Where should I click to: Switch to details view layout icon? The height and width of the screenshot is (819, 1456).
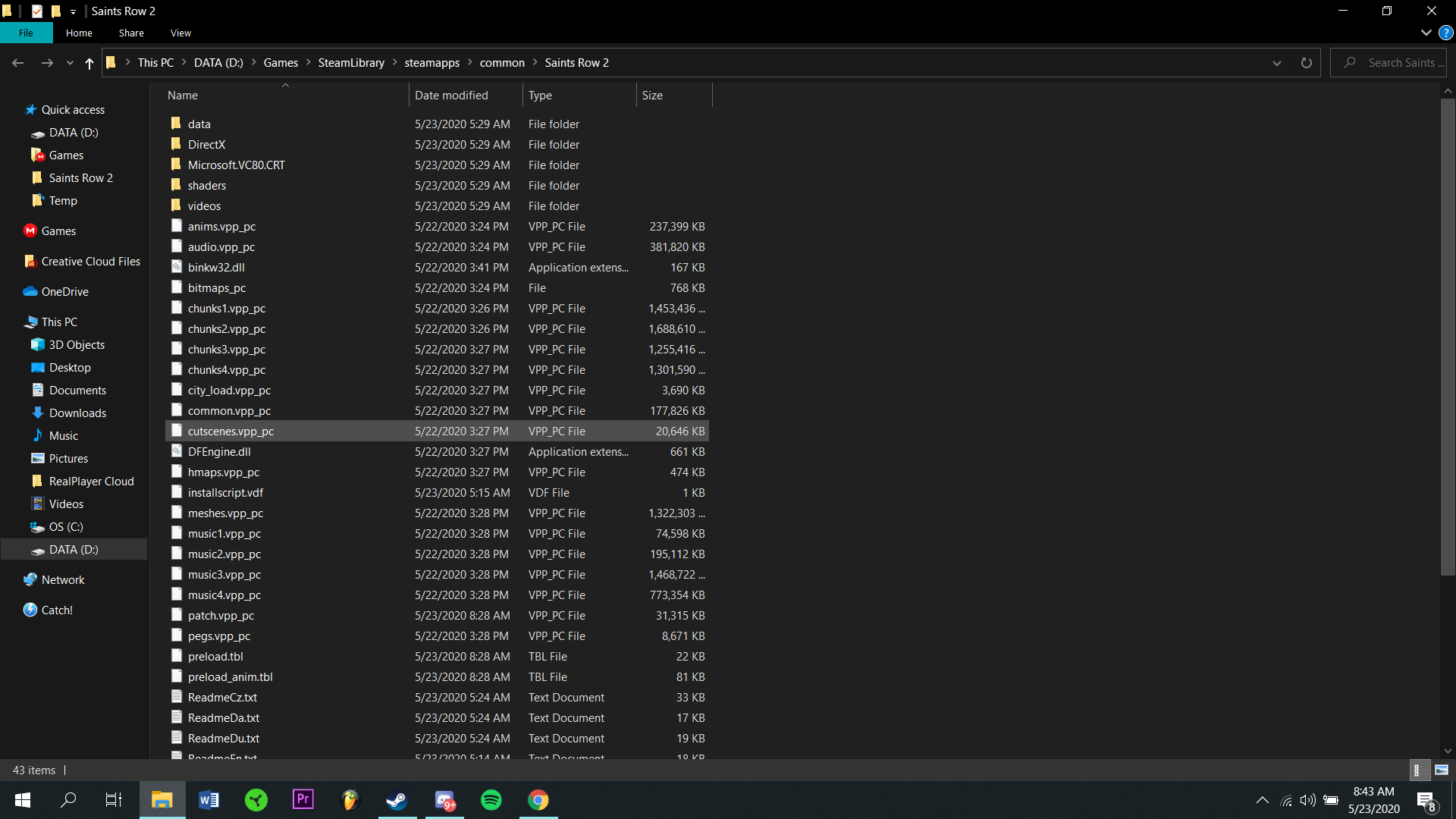pos(1420,770)
